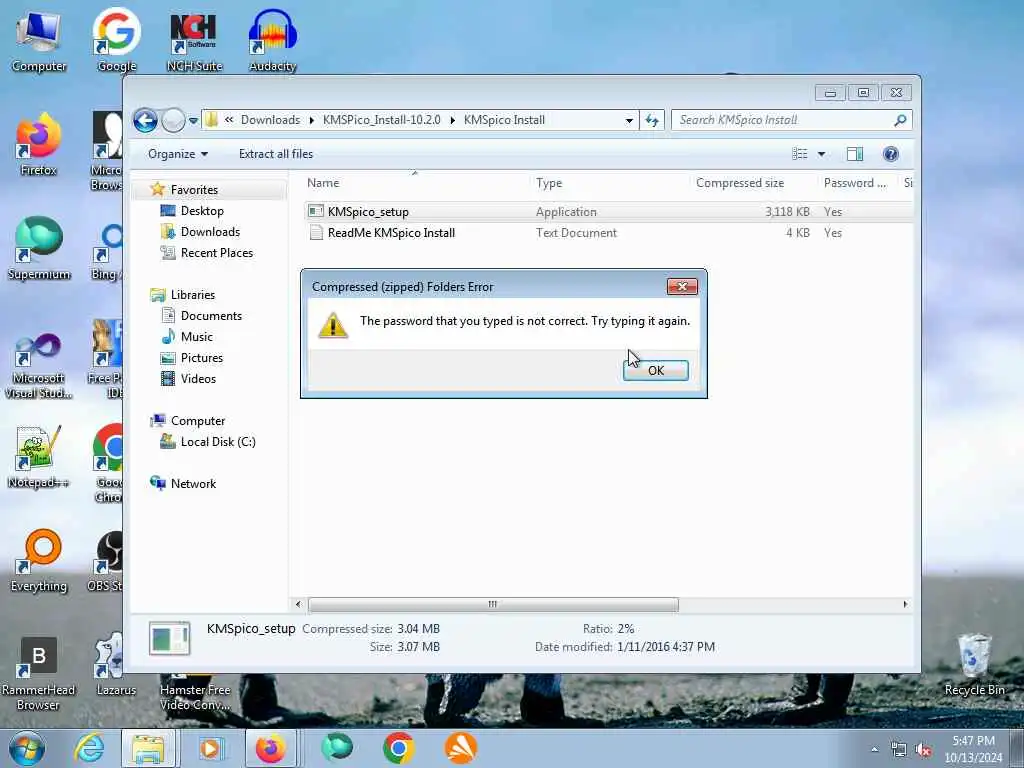Open Supermium from the taskbar
This screenshot has height=768, width=1024.
click(x=337, y=748)
